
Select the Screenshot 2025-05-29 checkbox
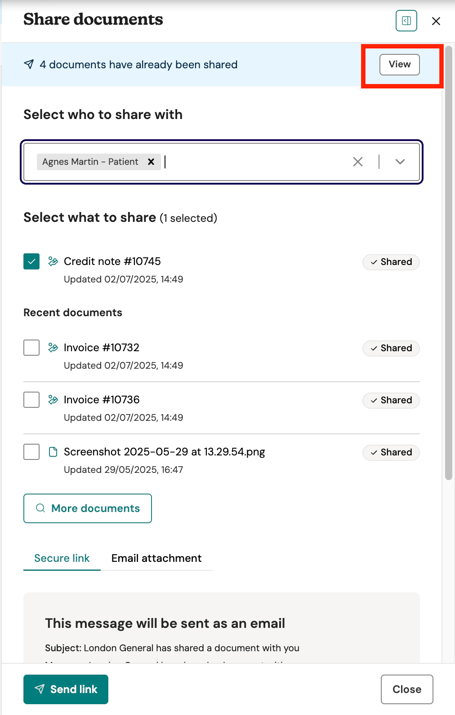click(x=31, y=452)
